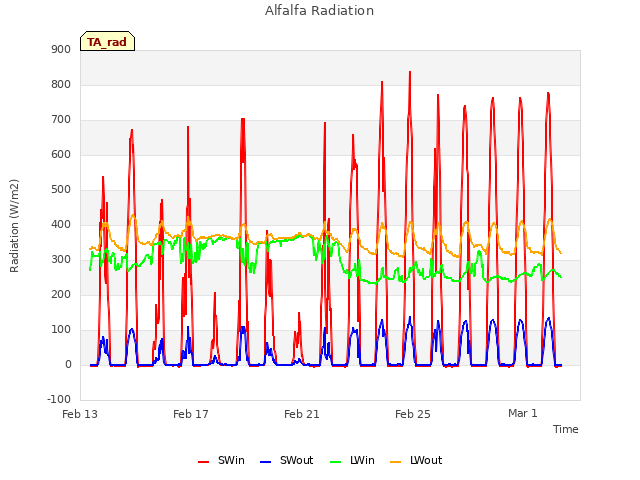Toggle the SWout legend entry

coord(287,460)
